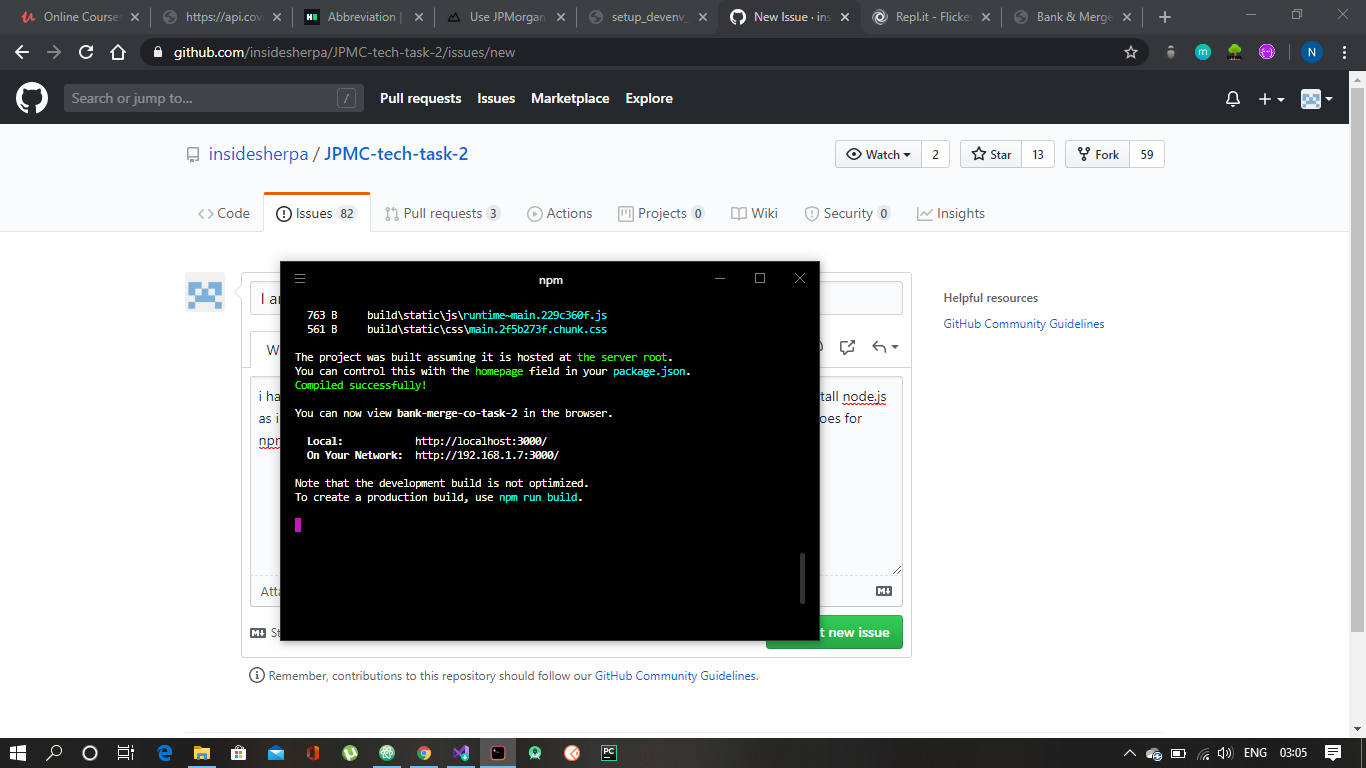Image resolution: width=1366 pixels, height=768 pixels.
Task: Show hidden system tray icons
Action: [1129, 753]
